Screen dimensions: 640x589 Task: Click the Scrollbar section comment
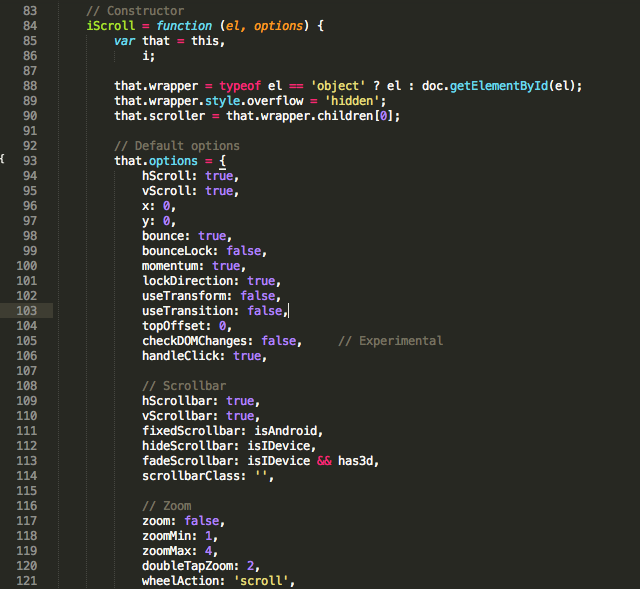[183, 386]
